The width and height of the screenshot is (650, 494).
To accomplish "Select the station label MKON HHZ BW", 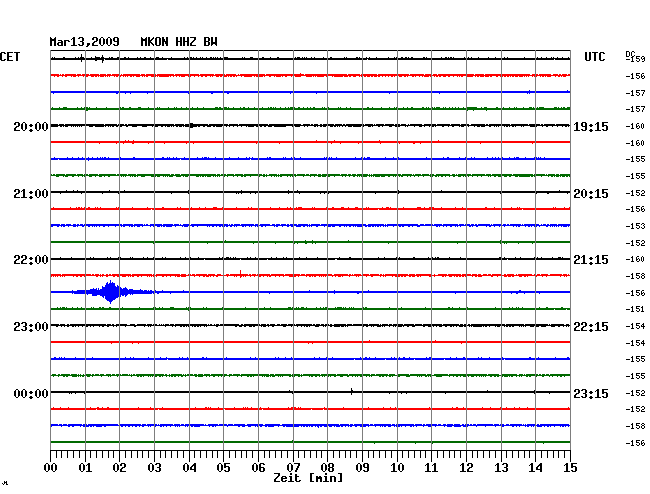I will click(x=179, y=42).
